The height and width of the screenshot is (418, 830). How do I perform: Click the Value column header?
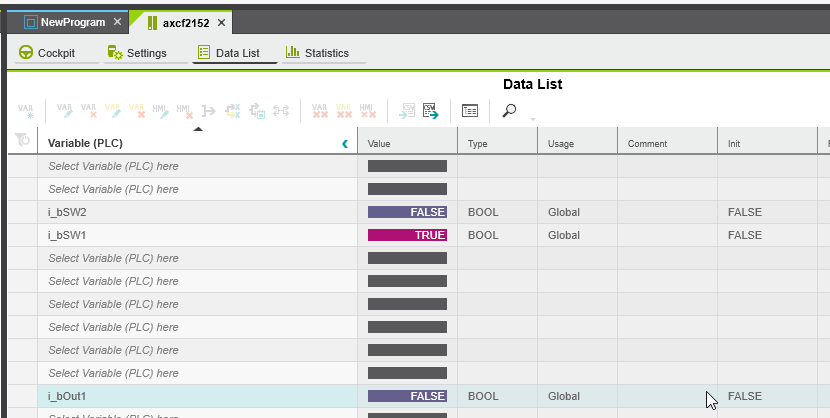click(x=408, y=143)
